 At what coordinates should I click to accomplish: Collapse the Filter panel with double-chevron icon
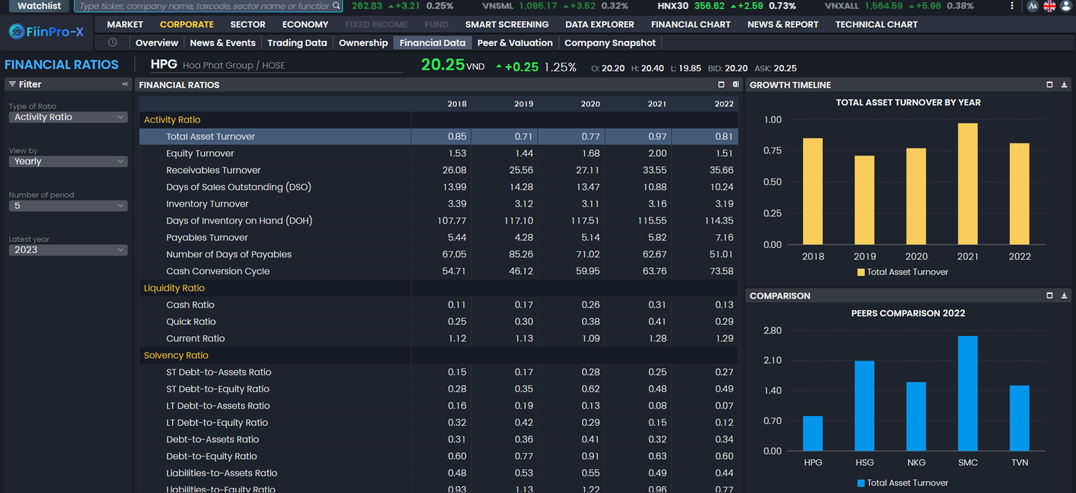pos(125,85)
